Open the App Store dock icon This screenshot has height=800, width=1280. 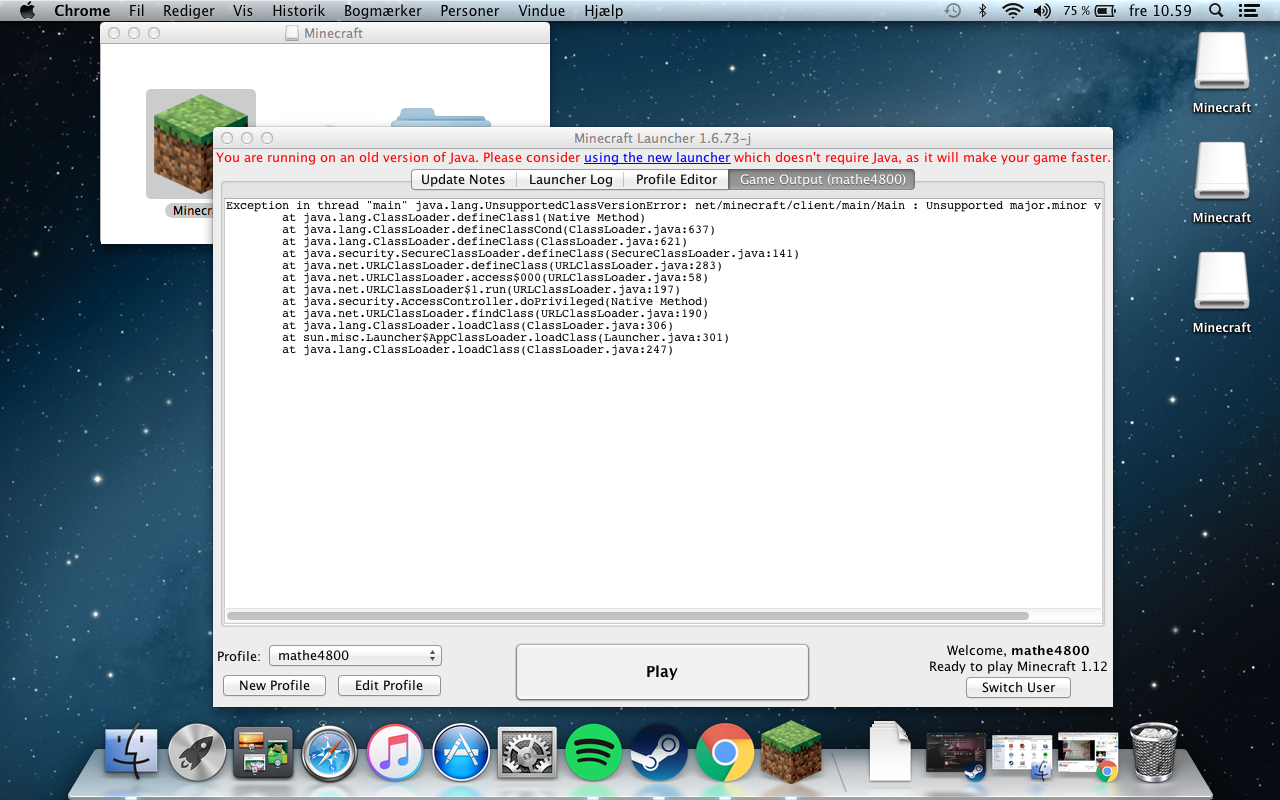[461, 752]
